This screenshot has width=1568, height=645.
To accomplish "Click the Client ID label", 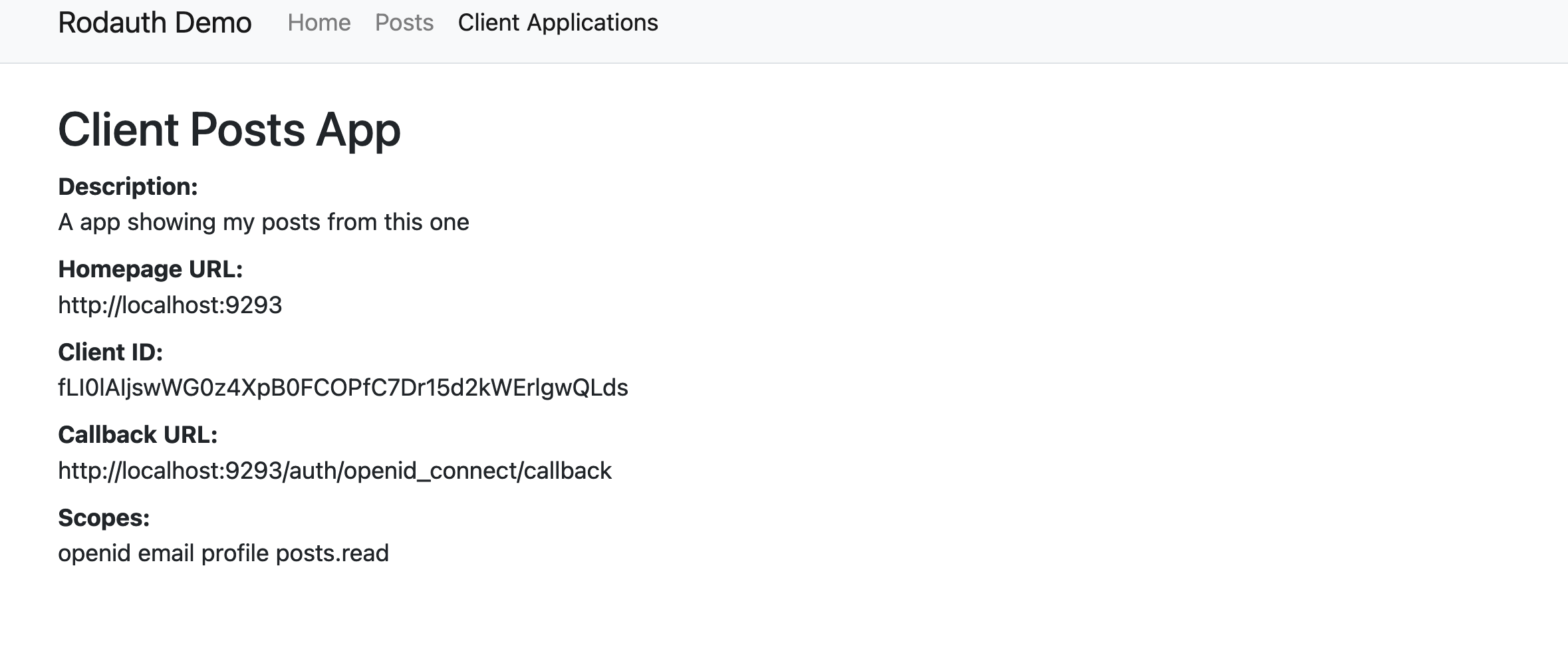I will (110, 352).
